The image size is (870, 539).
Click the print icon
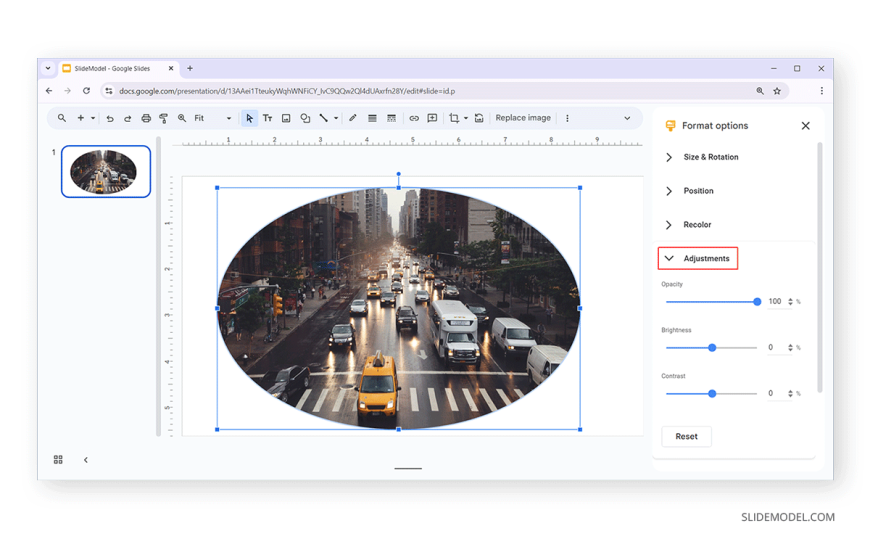pyautogui.click(x=146, y=118)
